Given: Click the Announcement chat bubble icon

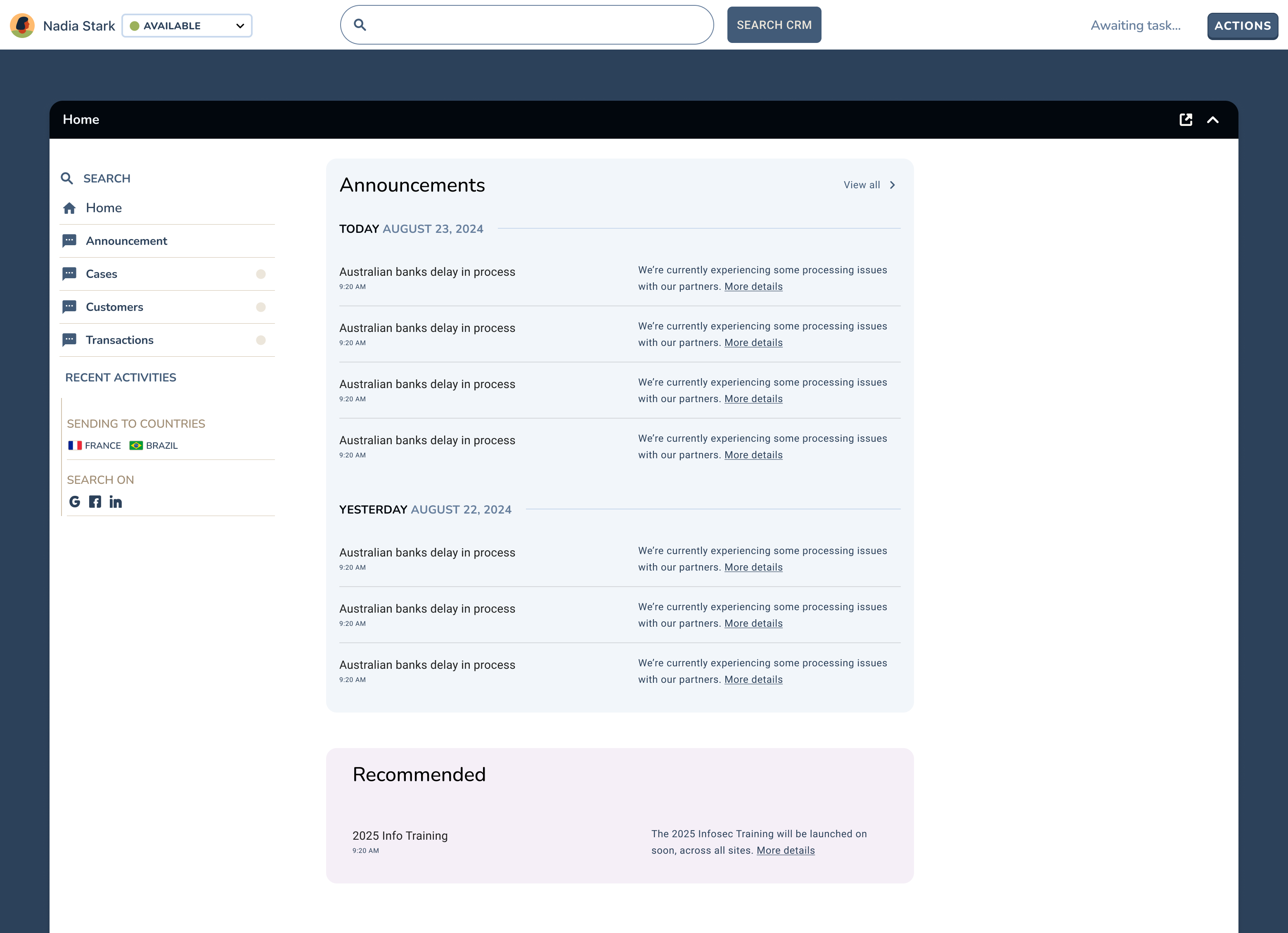Looking at the screenshot, I should coord(69,241).
